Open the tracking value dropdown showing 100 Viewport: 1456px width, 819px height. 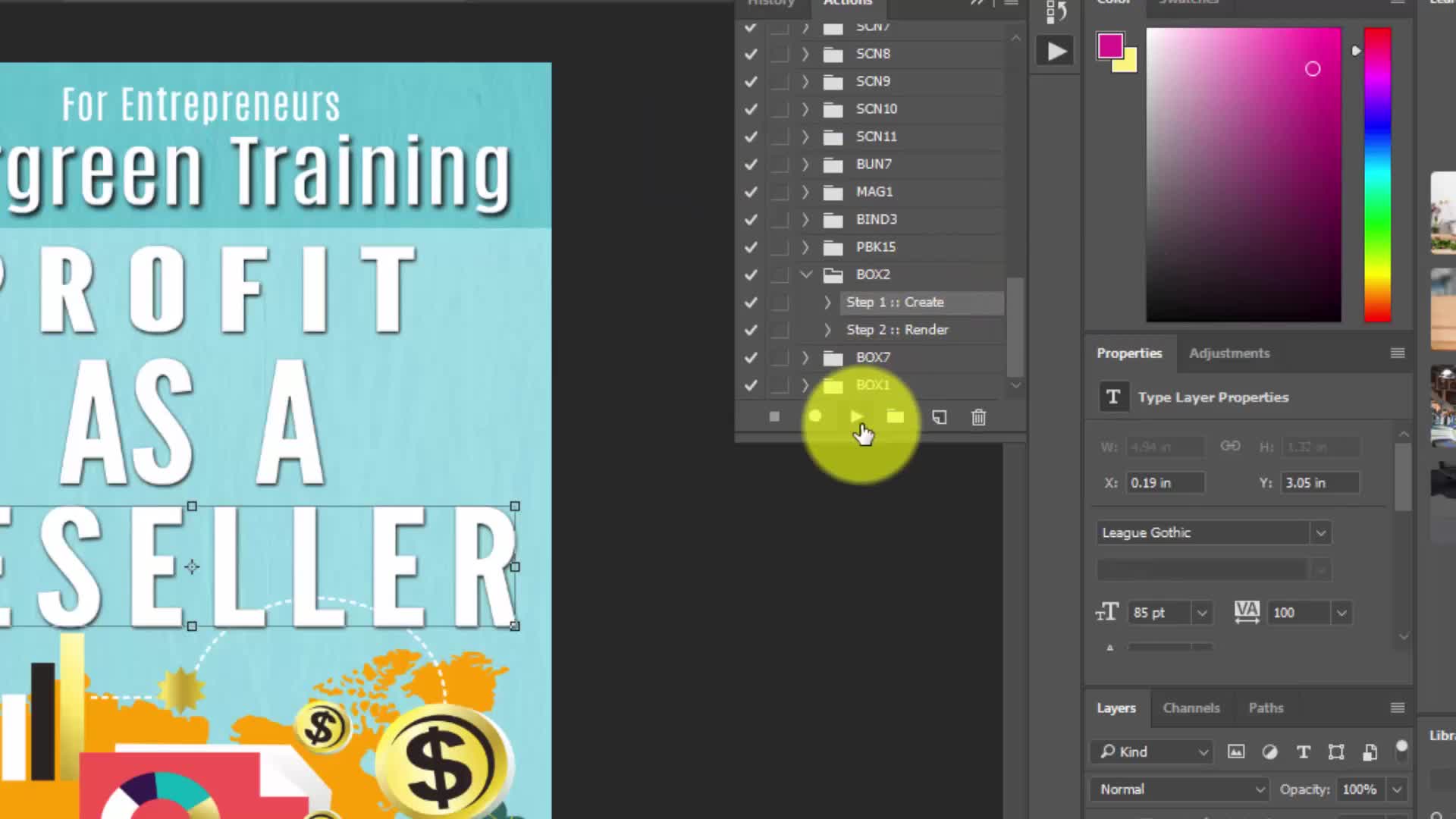pyautogui.click(x=1341, y=613)
